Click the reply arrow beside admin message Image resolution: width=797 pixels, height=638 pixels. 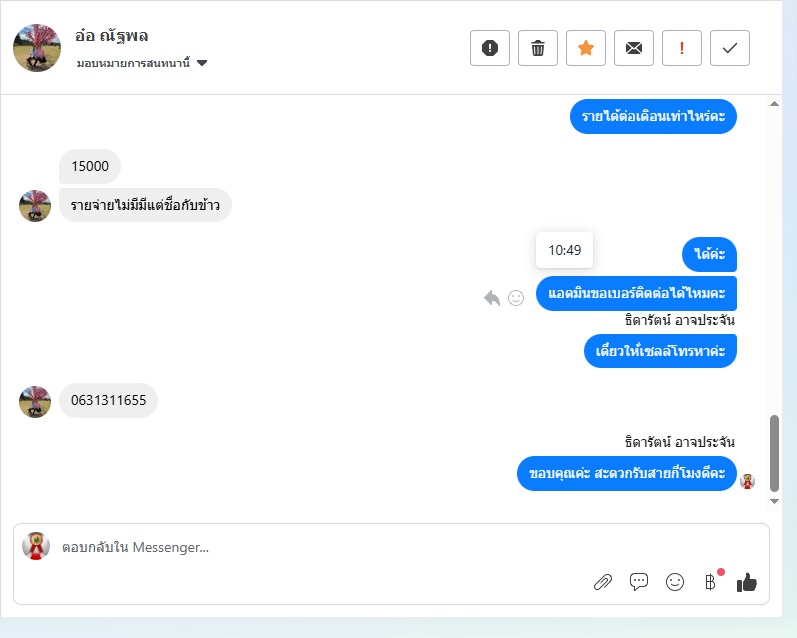click(492, 298)
